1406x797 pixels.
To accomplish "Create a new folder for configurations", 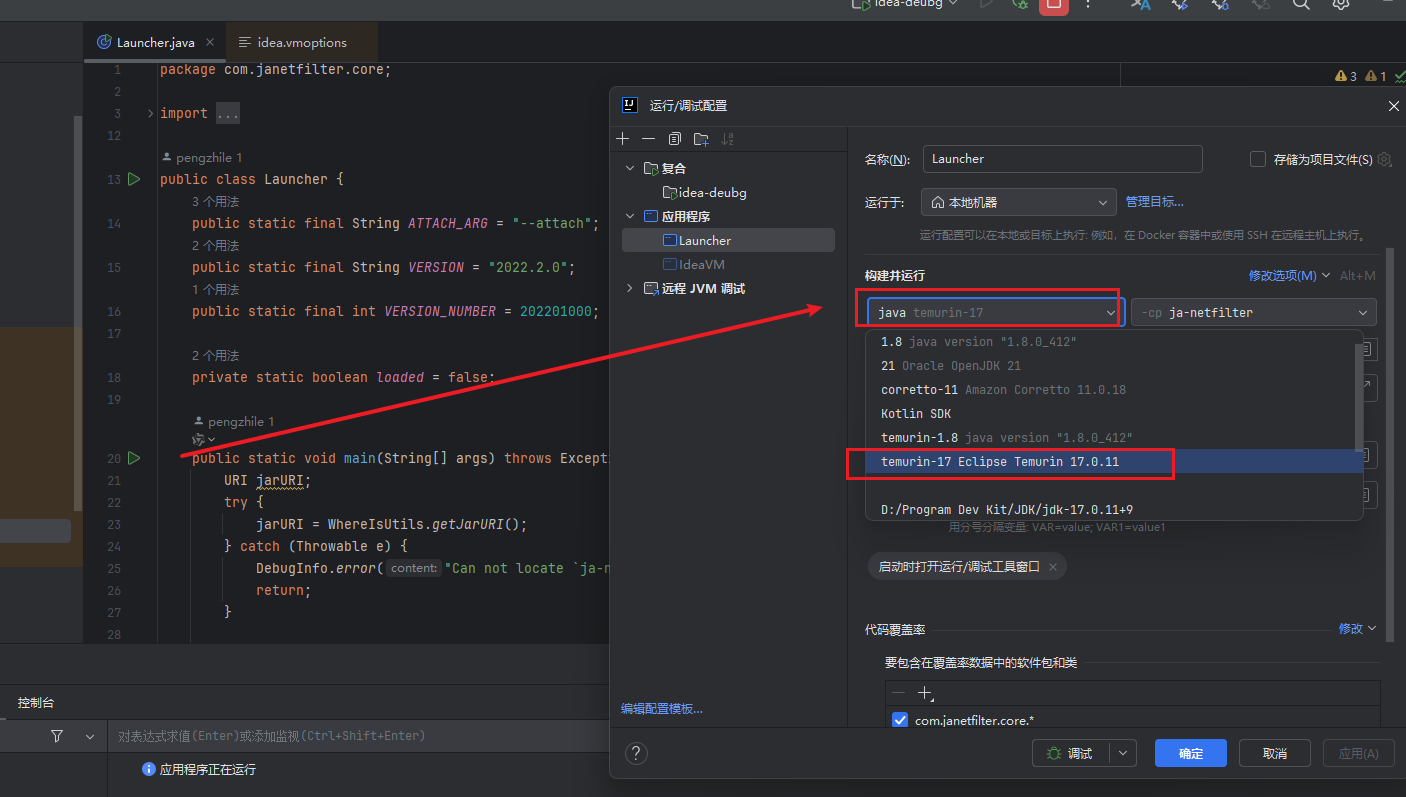I will (x=700, y=138).
